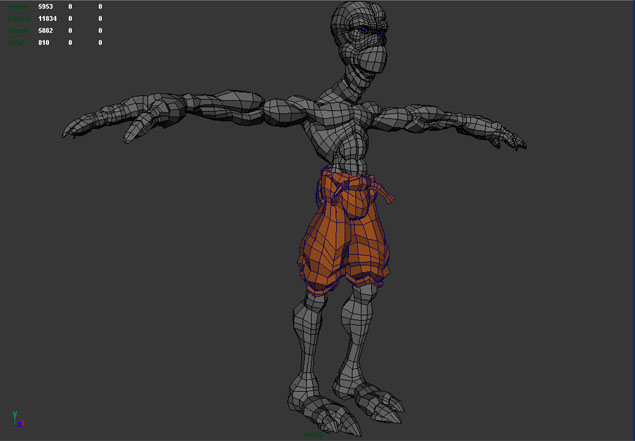Click the character's blue-outlined eye

click(377, 37)
